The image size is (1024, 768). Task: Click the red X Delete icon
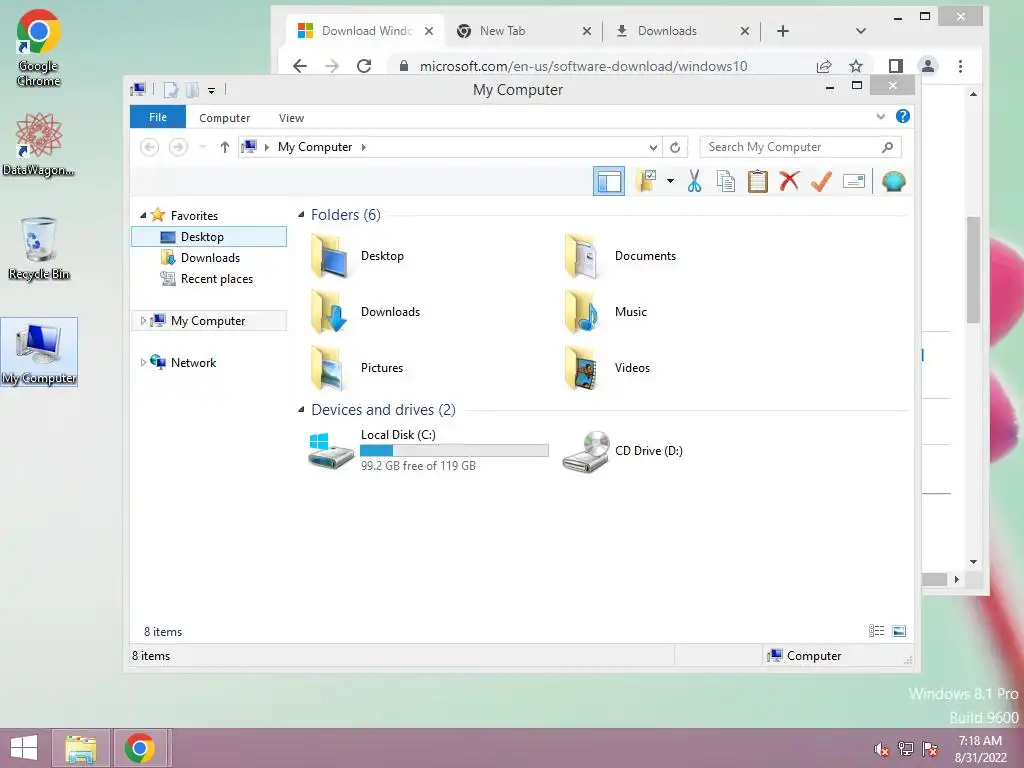(789, 181)
